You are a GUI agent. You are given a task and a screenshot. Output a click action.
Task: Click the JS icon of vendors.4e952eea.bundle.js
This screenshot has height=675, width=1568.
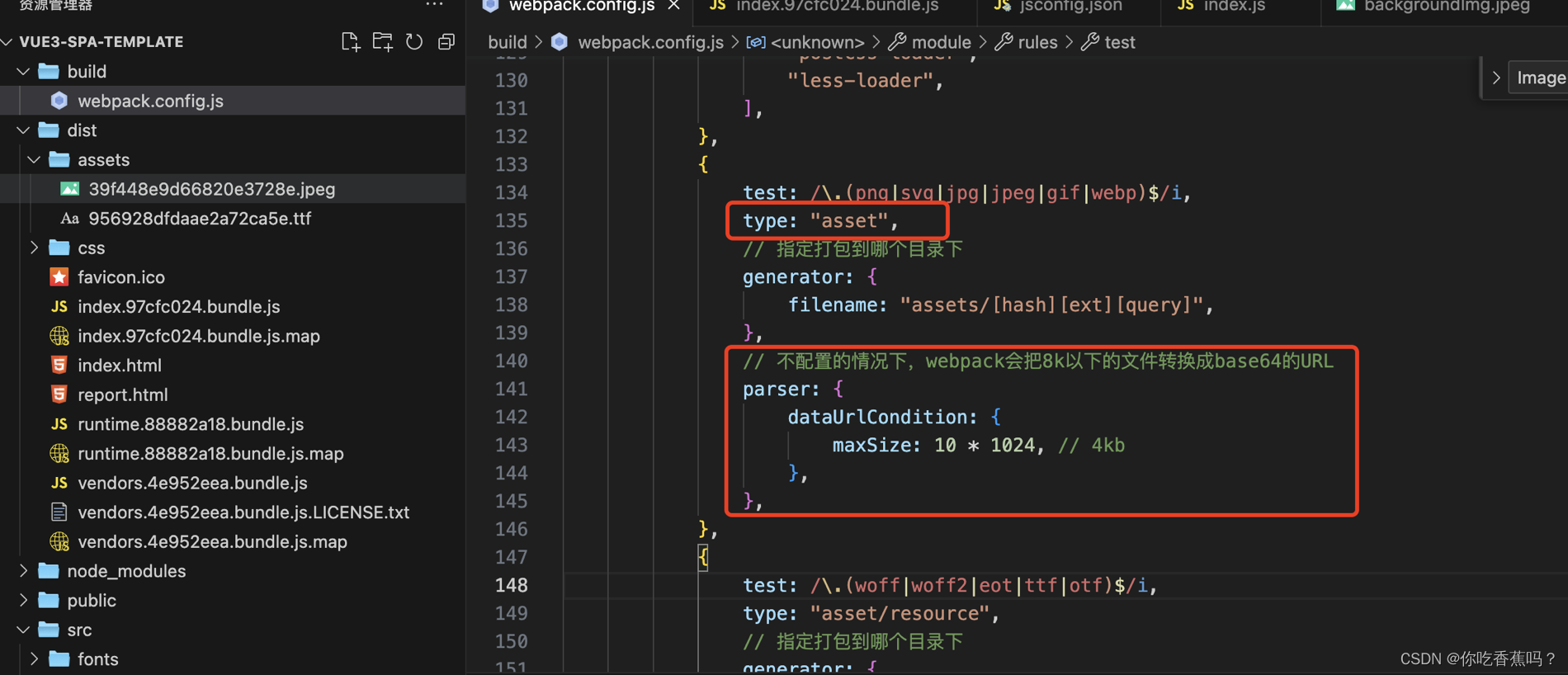(59, 483)
